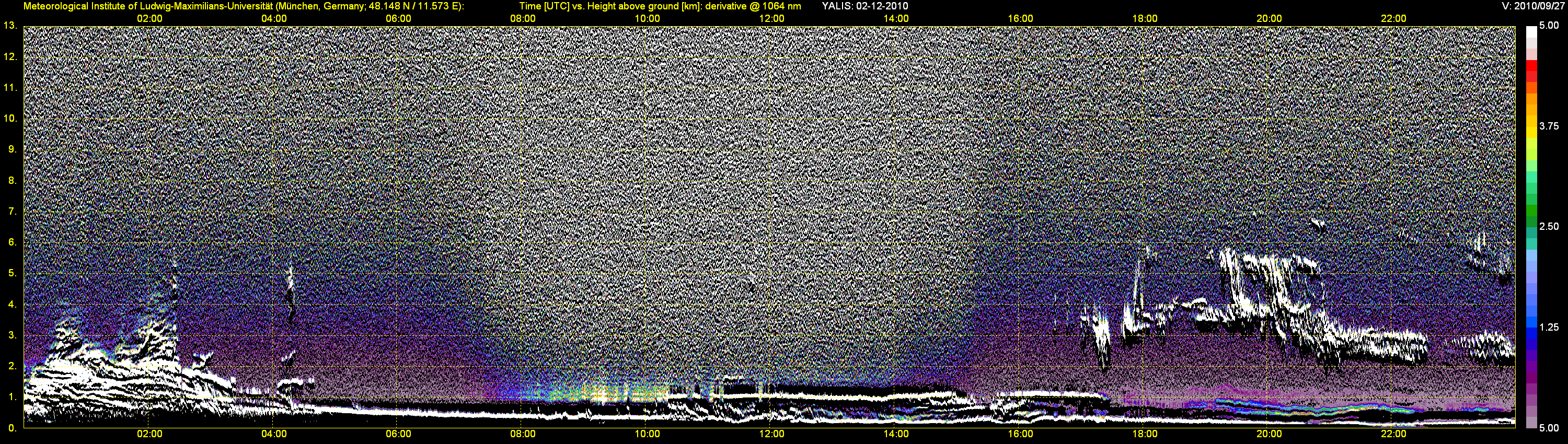Select the '9.' height axis label
The image size is (1568, 444).
click(12, 149)
